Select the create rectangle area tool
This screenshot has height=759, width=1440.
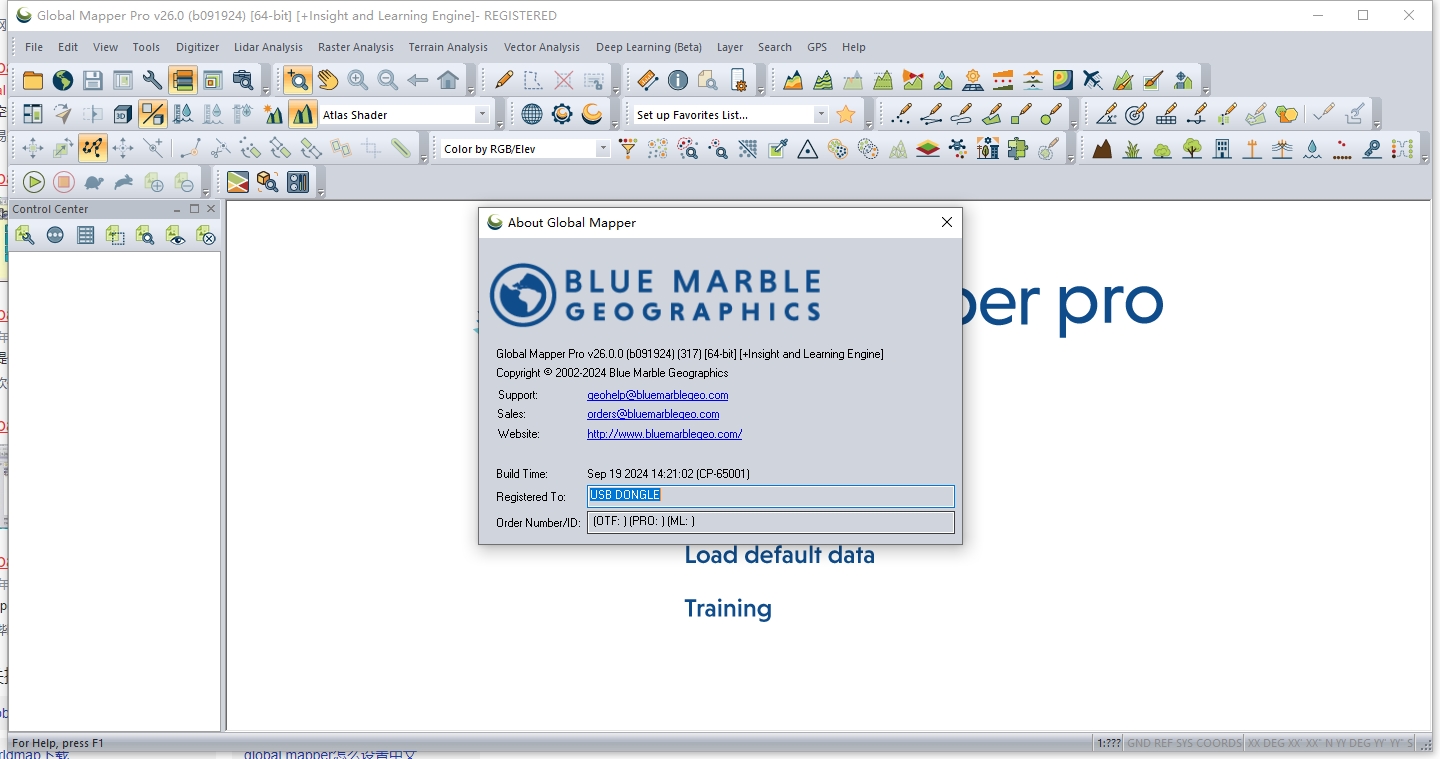click(x=1021, y=115)
